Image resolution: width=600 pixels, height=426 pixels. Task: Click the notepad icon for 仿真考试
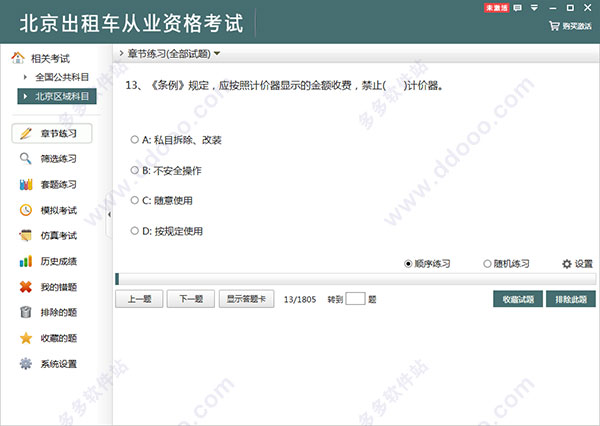tap(26, 235)
